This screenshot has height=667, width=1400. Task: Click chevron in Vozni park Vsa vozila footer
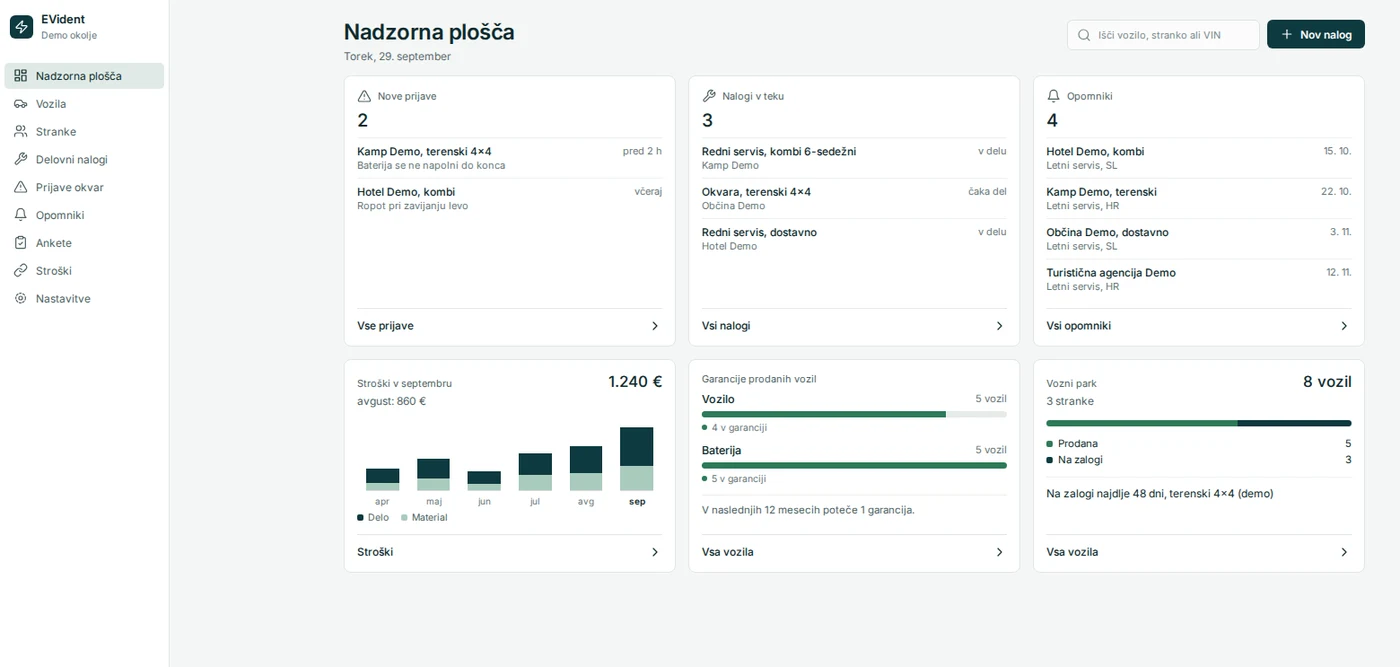click(1344, 552)
